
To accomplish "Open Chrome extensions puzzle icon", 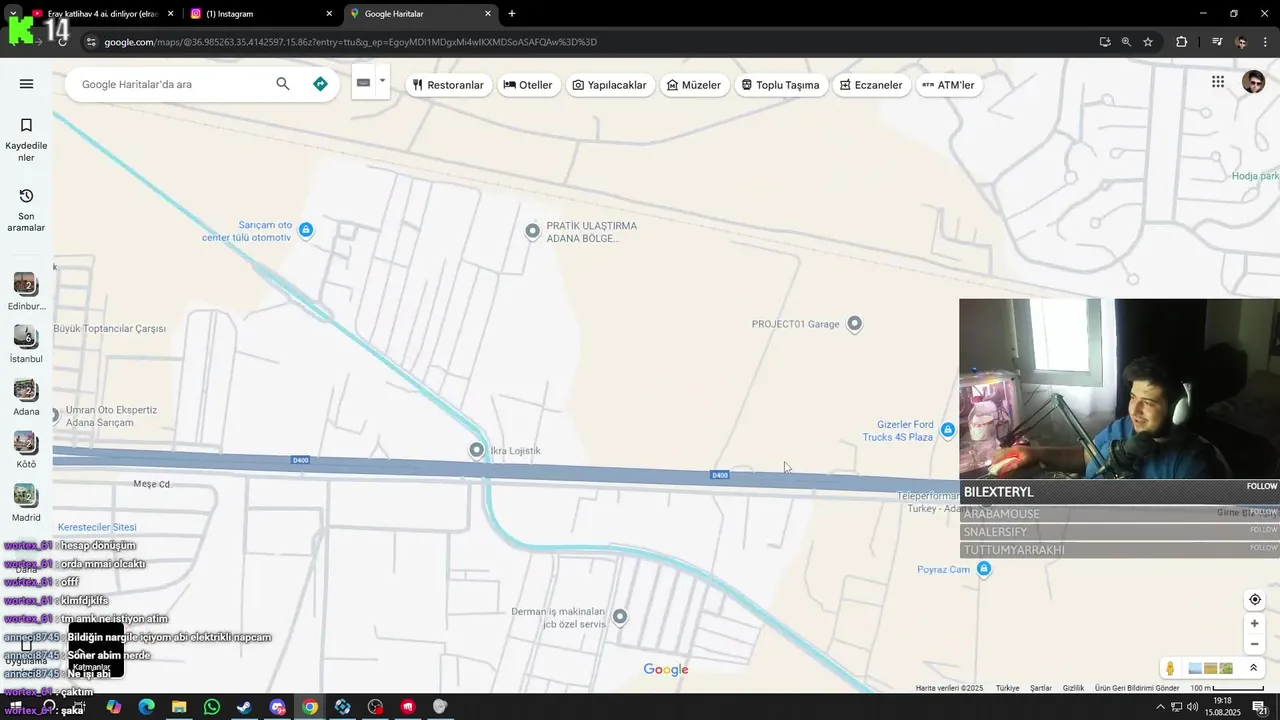I will (1182, 42).
